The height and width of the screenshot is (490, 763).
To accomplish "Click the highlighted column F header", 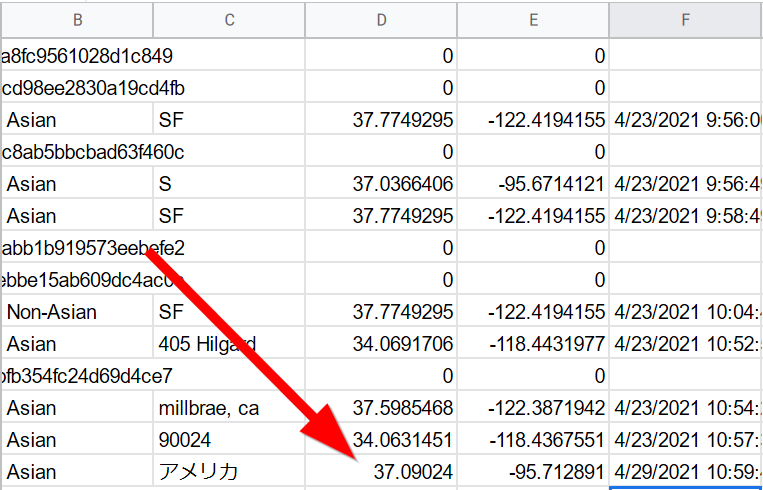I will 685,19.
